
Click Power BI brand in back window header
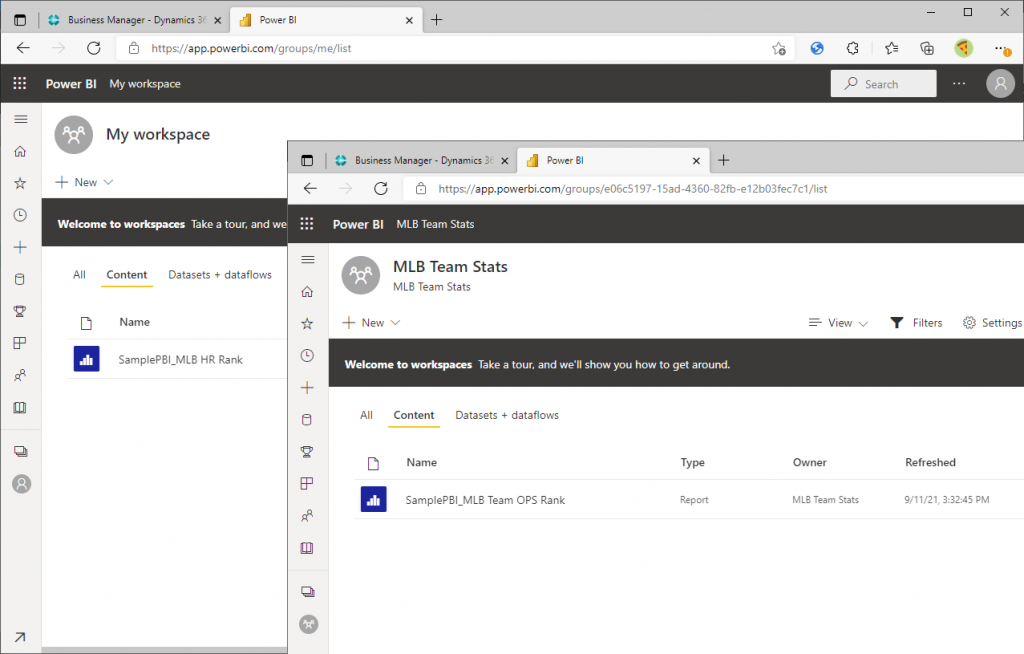[x=71, y=84]
